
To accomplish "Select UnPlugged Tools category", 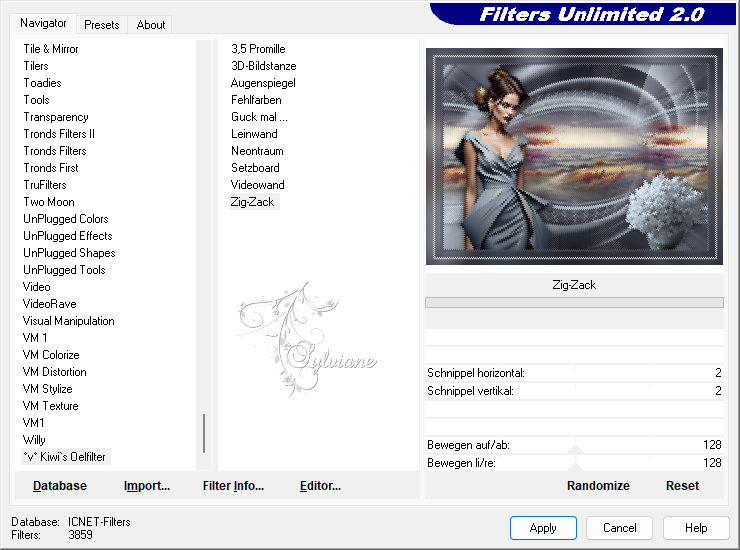I will tap(64, 270).
